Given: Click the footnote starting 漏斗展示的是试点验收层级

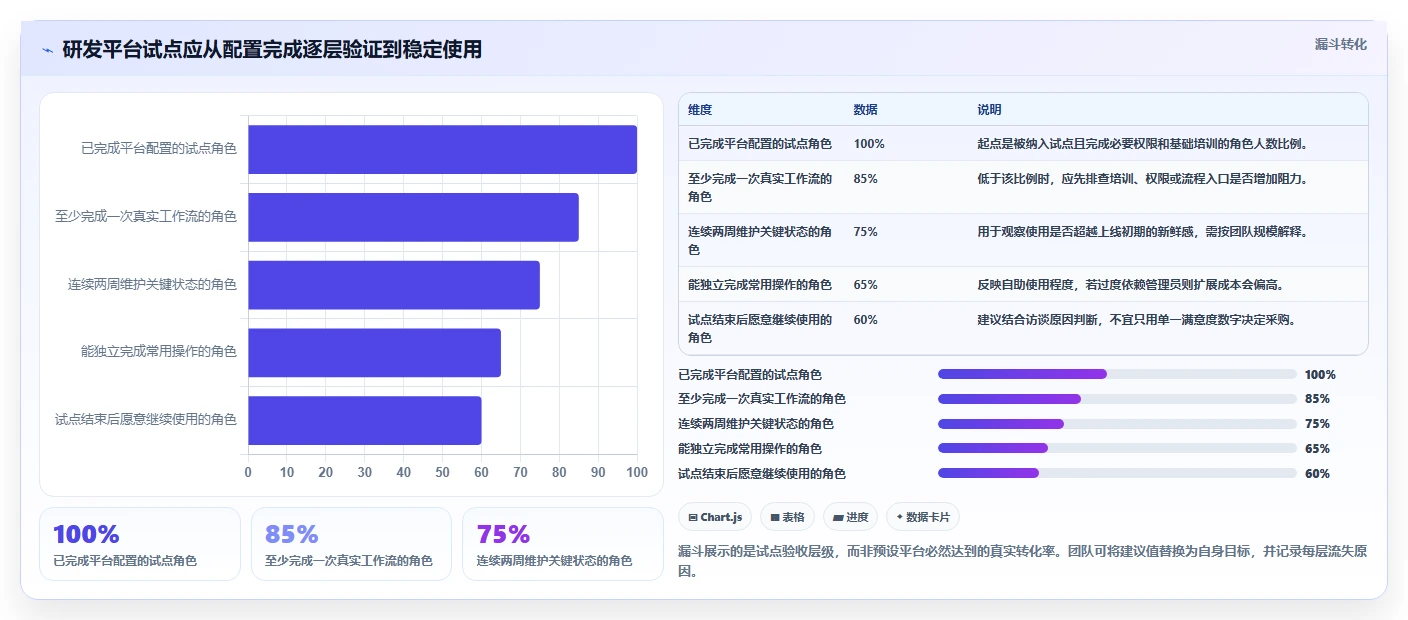Looking at the screenshot, I should click(x=1022, y=562).
